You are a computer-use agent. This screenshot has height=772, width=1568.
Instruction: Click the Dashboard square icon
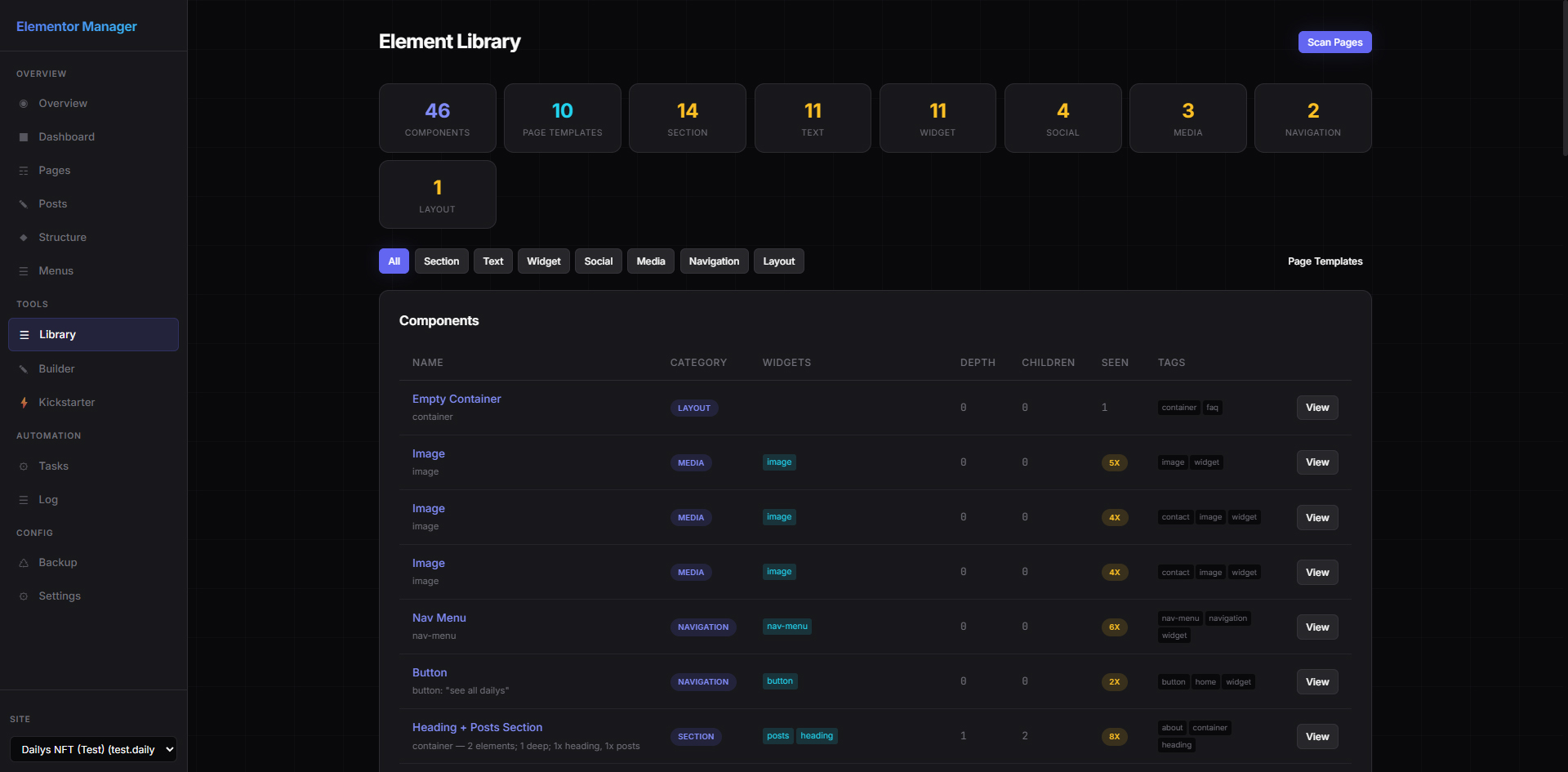click(x=24, y=137)
